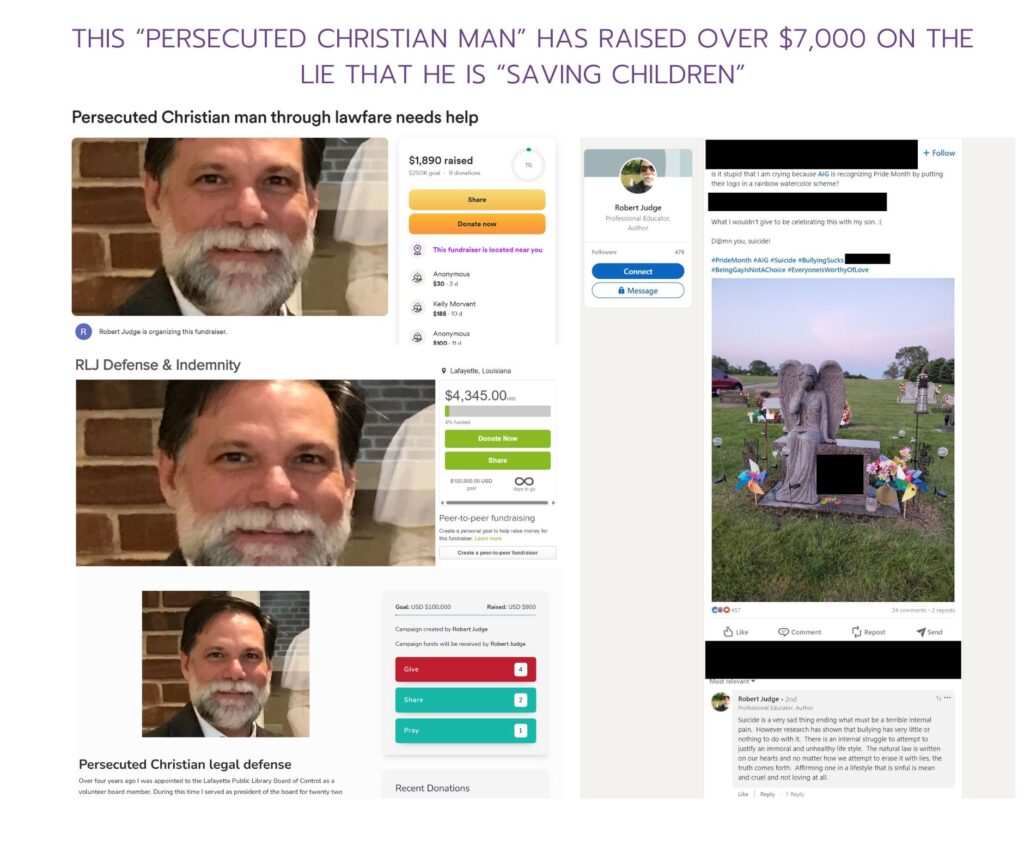Click the Repost arrows icon
Image resolution: width=1024 pixels, height=858 pixels.
coord(856,631)
